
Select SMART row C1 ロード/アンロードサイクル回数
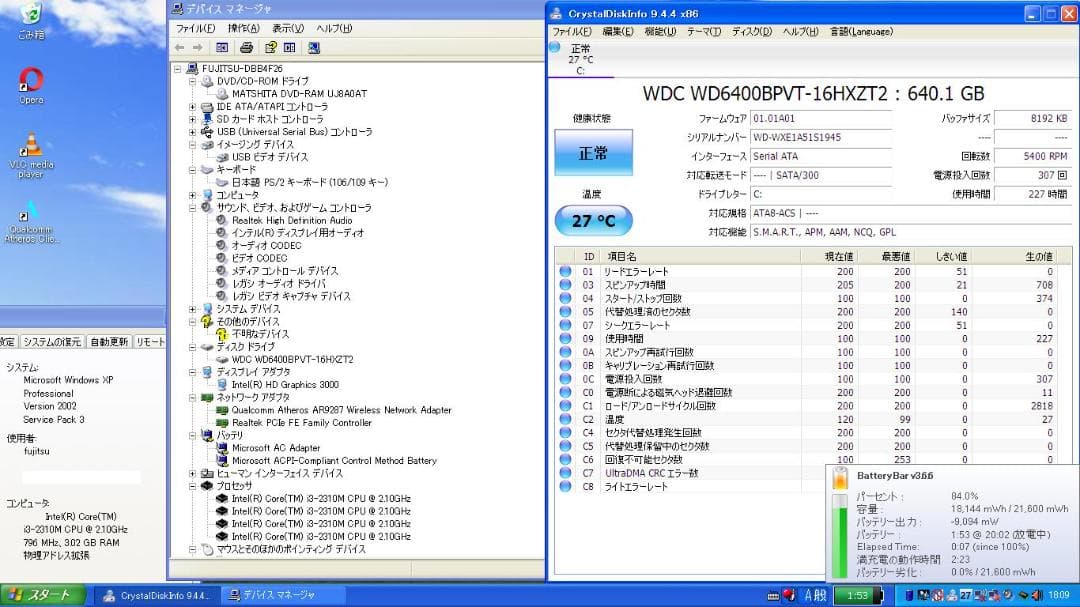813,406
